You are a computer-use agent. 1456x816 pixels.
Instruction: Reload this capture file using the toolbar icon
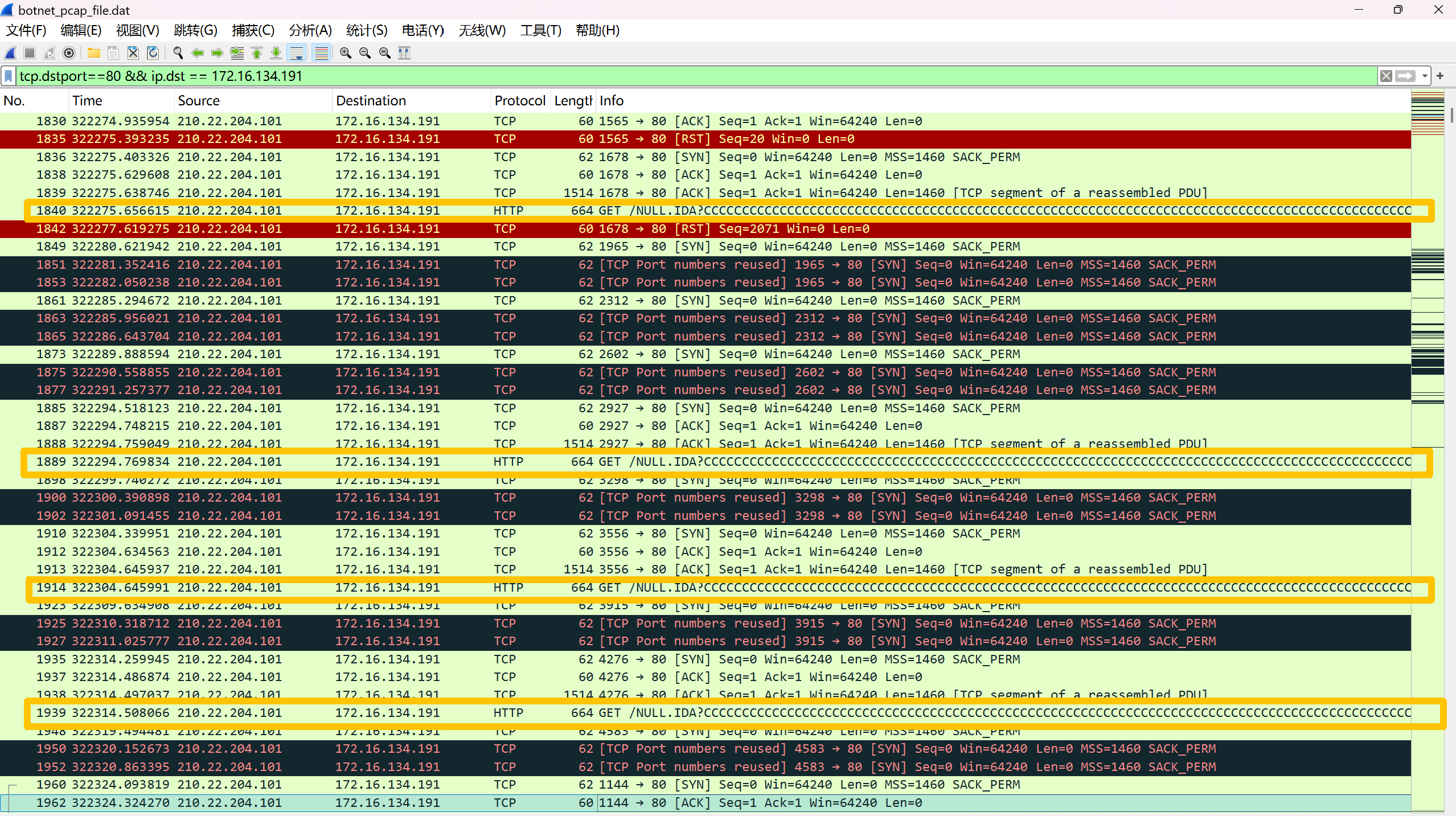coord(153,53)
